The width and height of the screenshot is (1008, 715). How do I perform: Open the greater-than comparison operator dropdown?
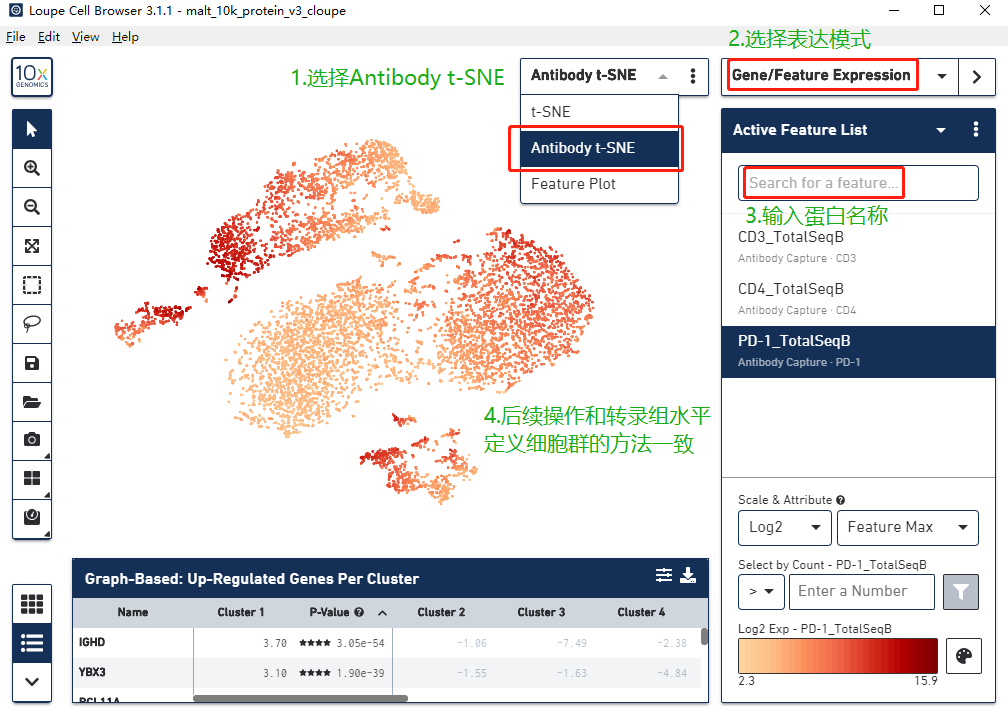point(761,592)
